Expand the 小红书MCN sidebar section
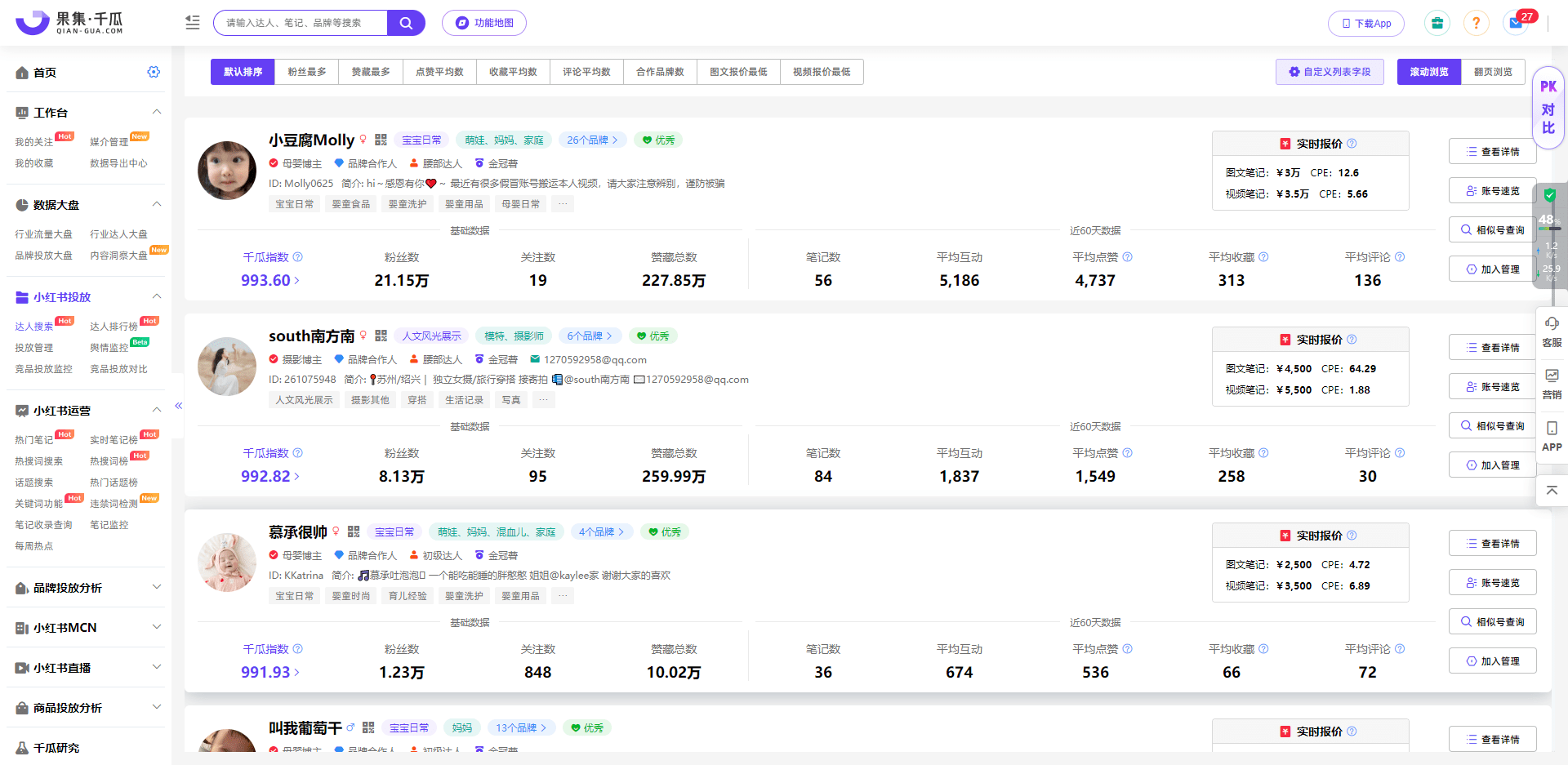The image size is (1568, 765). [x=157, y=627]
